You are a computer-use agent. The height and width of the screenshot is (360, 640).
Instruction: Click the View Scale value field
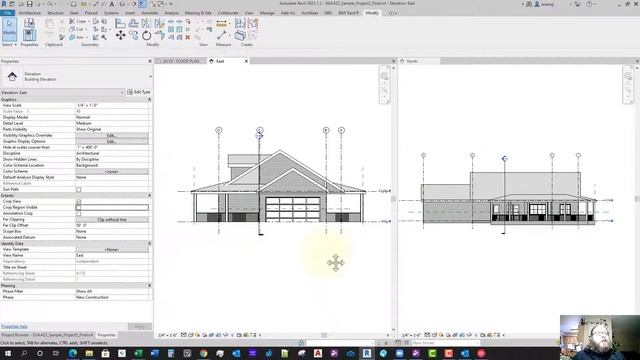point(112,105)
